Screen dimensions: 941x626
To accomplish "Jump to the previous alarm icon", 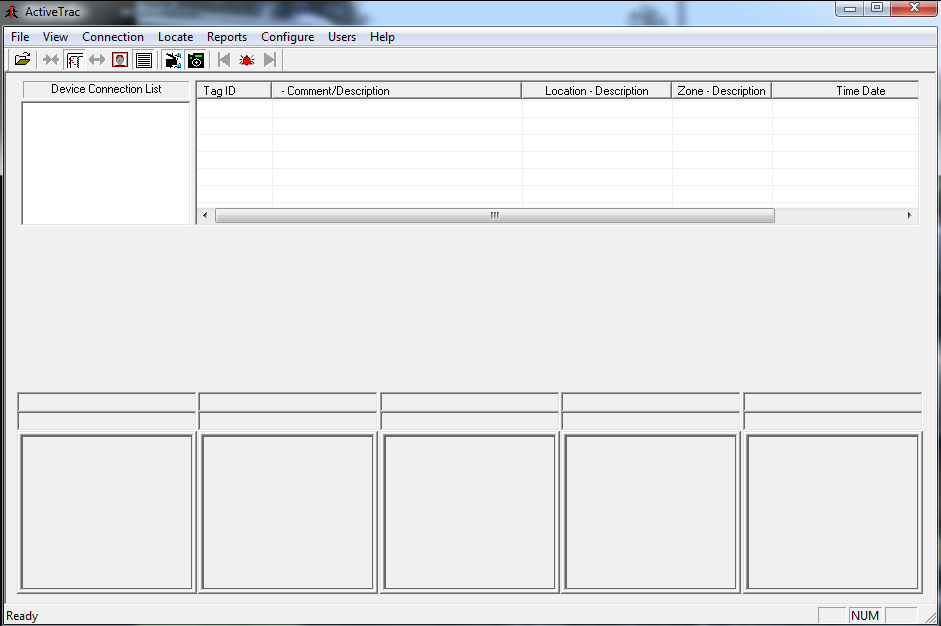I will click(224, 59).
